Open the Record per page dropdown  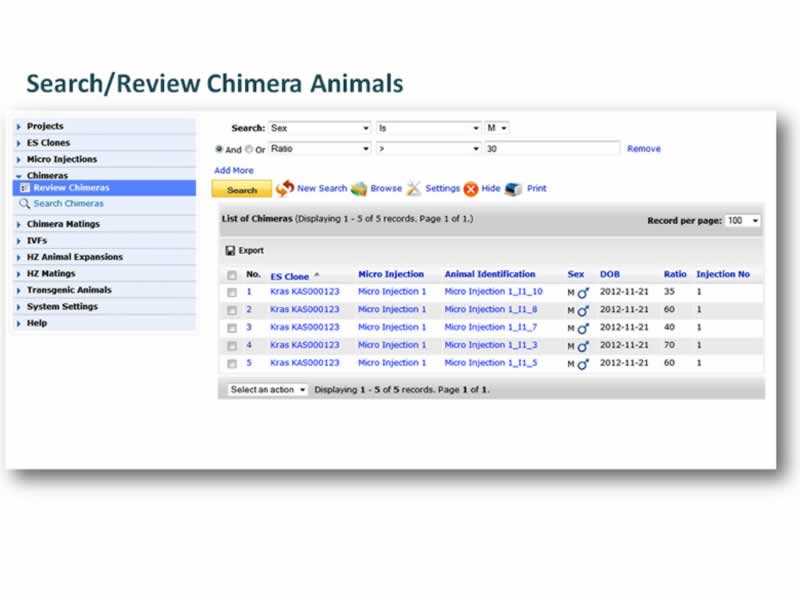tap(742, 220)
